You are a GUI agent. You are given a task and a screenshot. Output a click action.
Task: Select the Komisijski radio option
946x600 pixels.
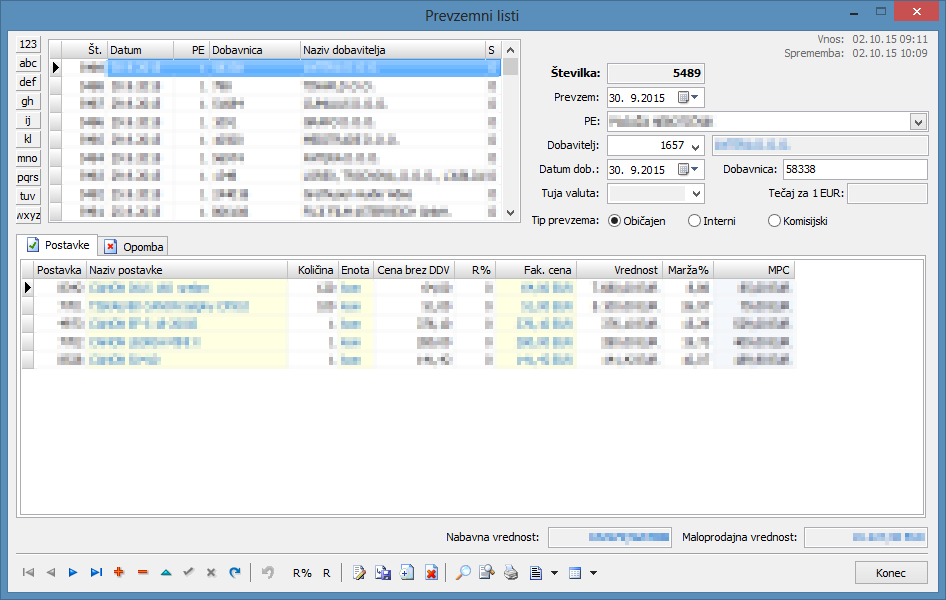(x=773, y=221)
